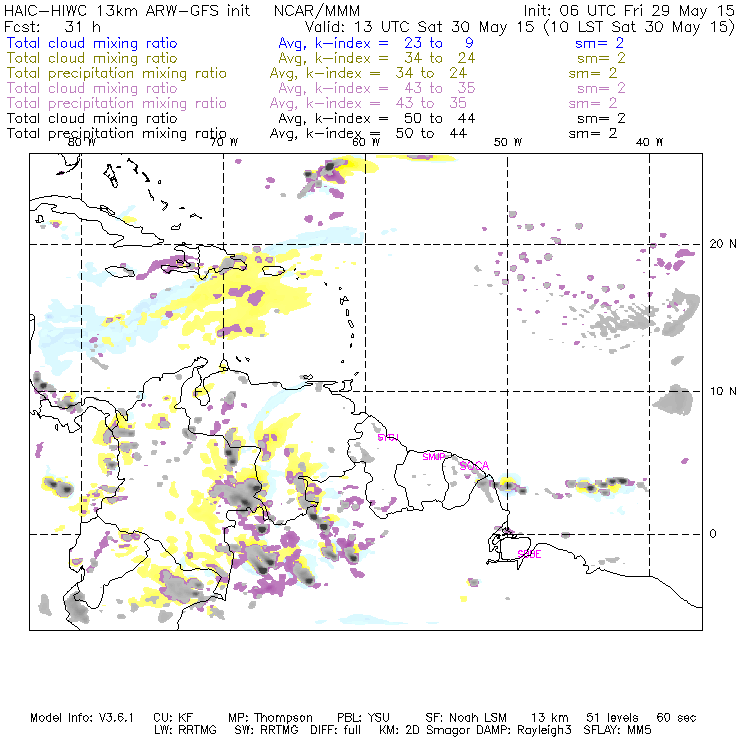The width and height of the screenshot is (740, 740).
Task: Click the magenta 'SMJP' station label
Action: click(x=434, y=457)
